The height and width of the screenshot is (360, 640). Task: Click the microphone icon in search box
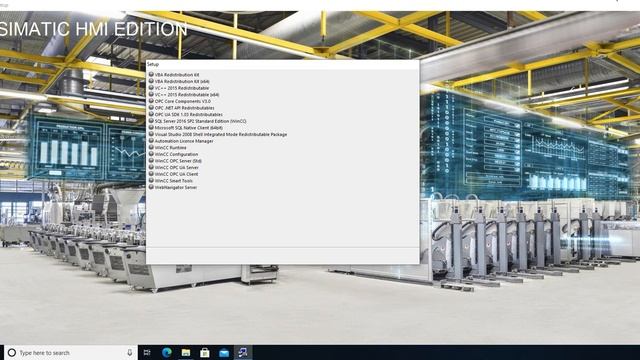pyautogui.click(x=130, y=353)
